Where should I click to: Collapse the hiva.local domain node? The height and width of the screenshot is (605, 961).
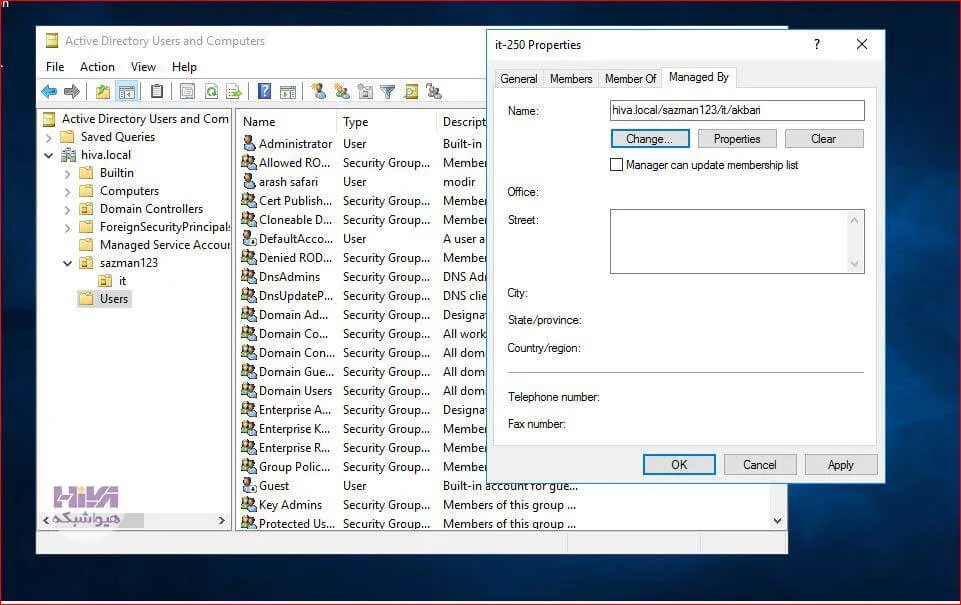[48, 156]
